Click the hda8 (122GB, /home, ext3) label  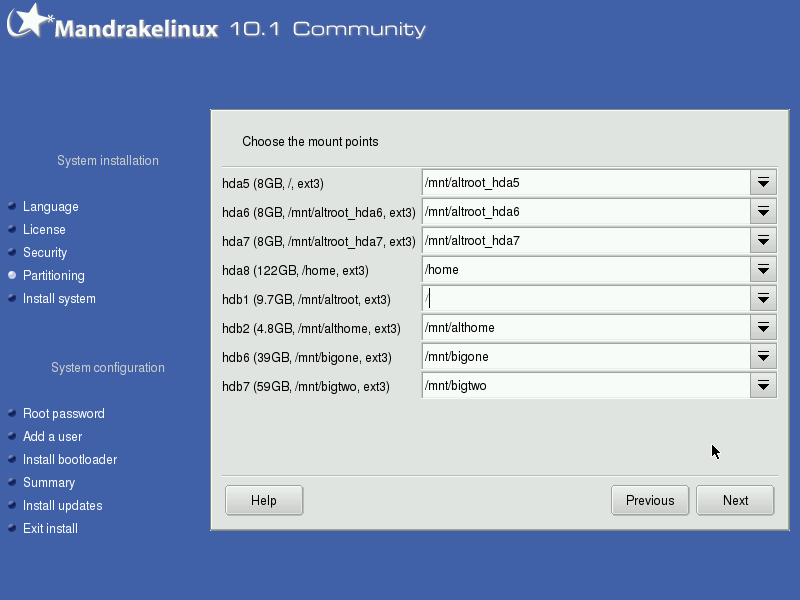(295, 270)
